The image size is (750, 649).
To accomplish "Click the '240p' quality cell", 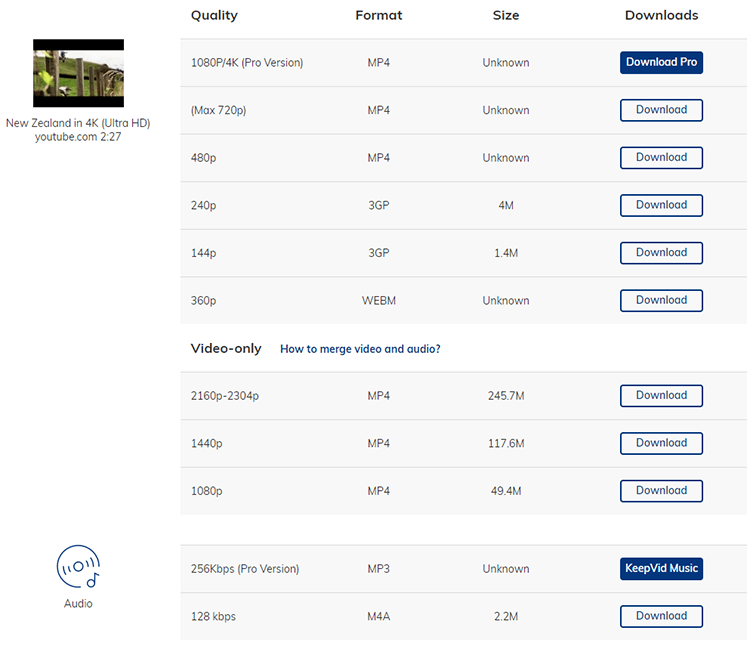I will pos(203,206).
